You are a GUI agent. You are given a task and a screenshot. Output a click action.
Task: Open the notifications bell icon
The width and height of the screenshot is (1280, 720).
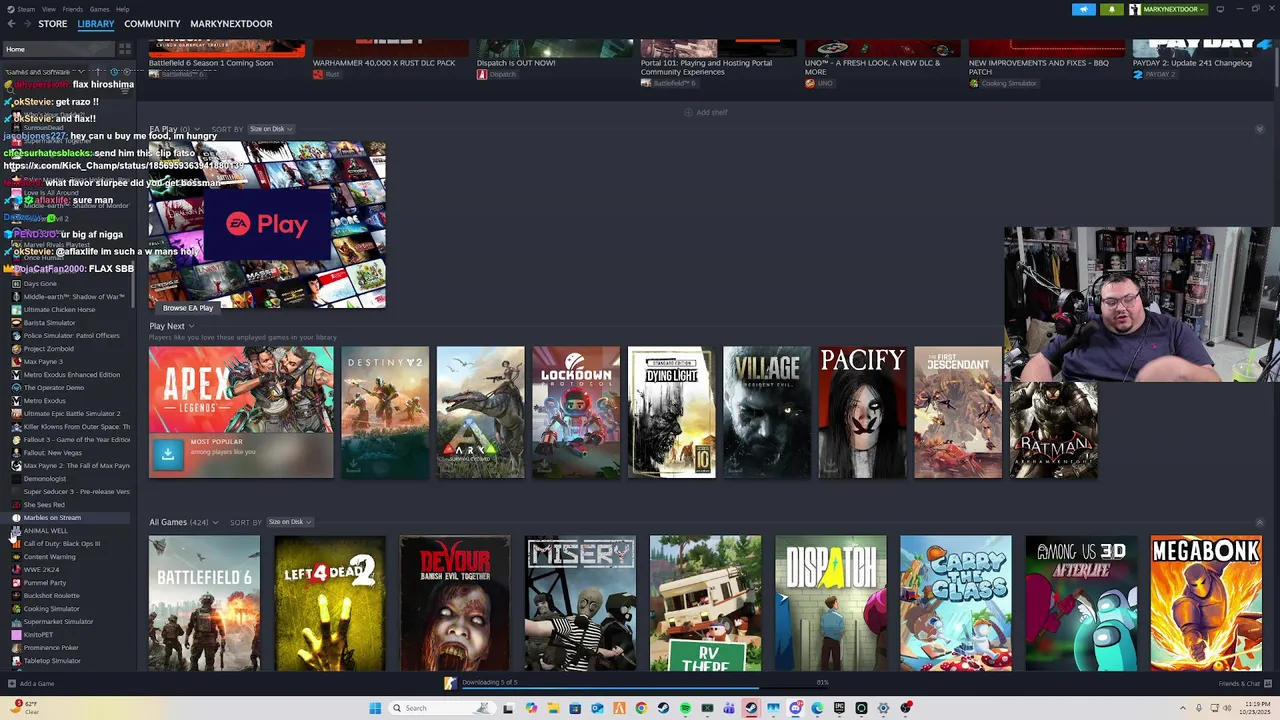point(1112,9)
